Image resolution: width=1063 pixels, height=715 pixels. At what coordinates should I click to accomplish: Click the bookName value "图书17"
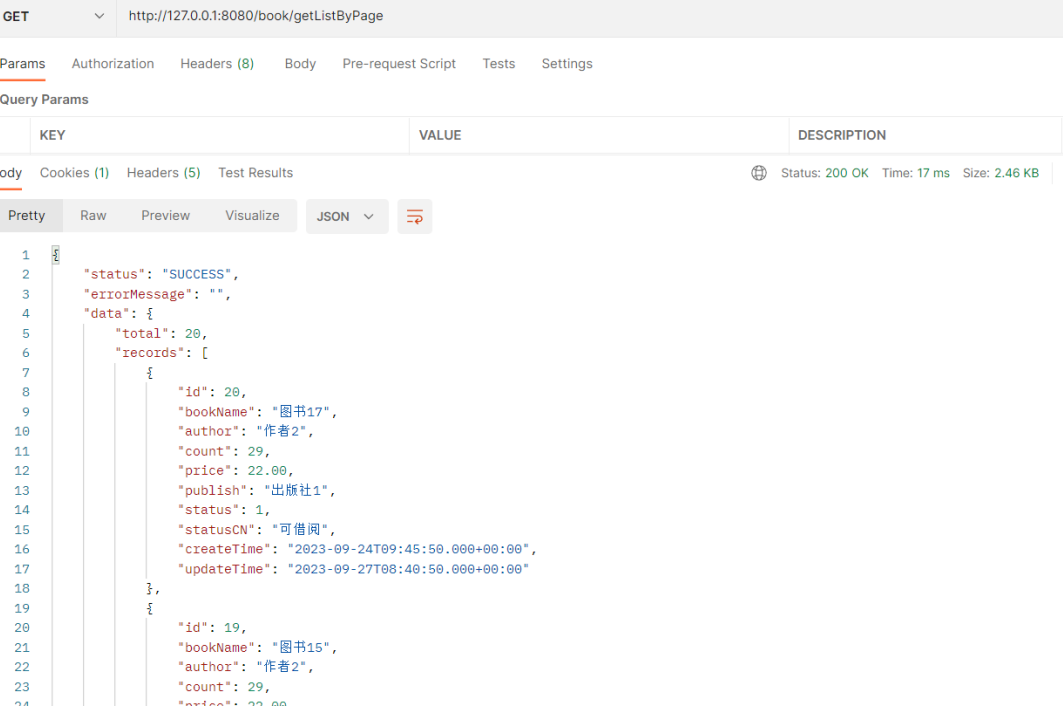(301, 412)
